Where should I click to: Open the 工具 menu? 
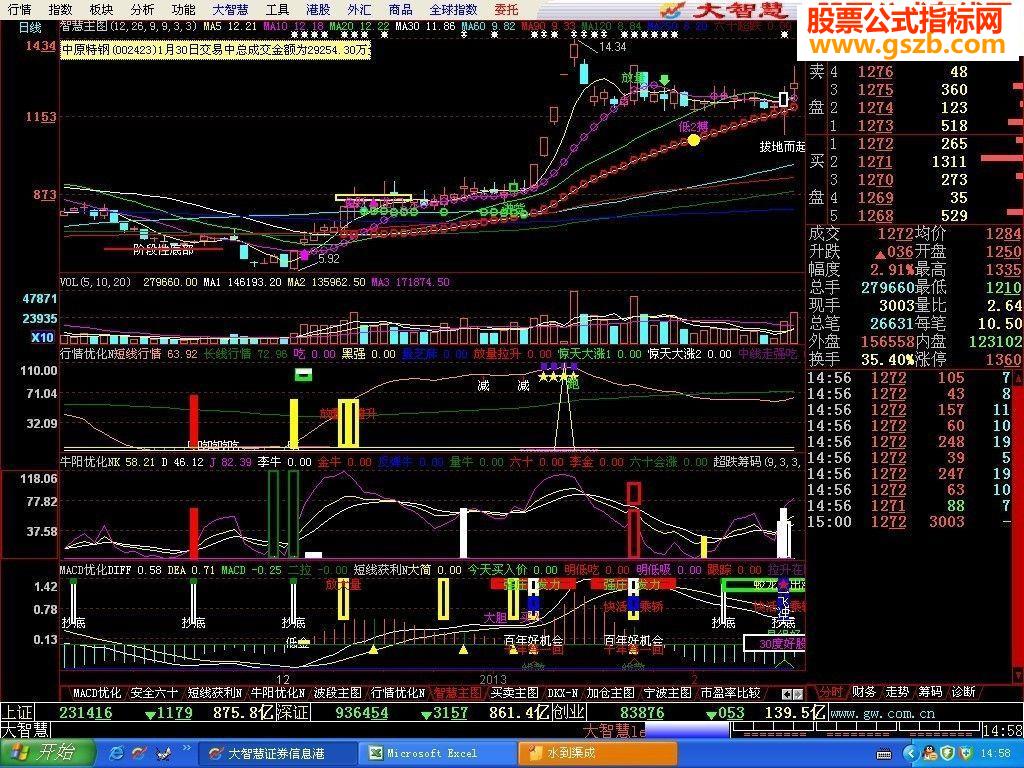[278, 9]
